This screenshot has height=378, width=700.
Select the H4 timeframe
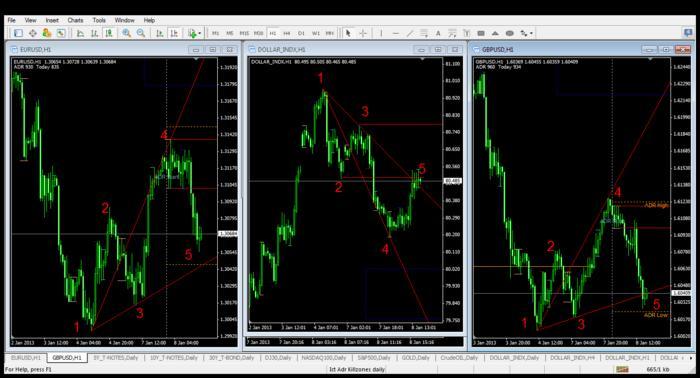pyautogui.click(x=287, y=33)
